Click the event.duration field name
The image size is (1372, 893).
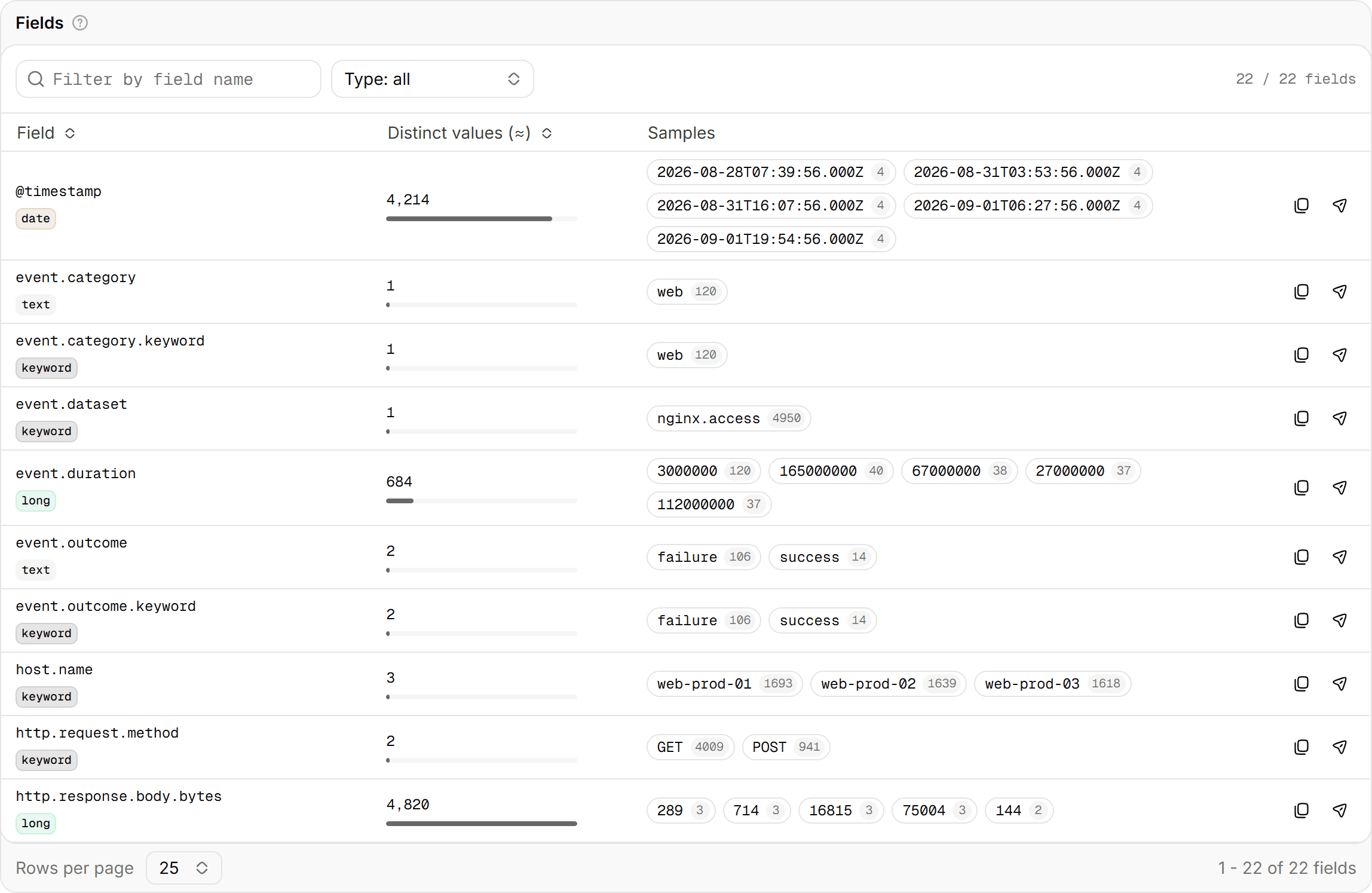76,473
